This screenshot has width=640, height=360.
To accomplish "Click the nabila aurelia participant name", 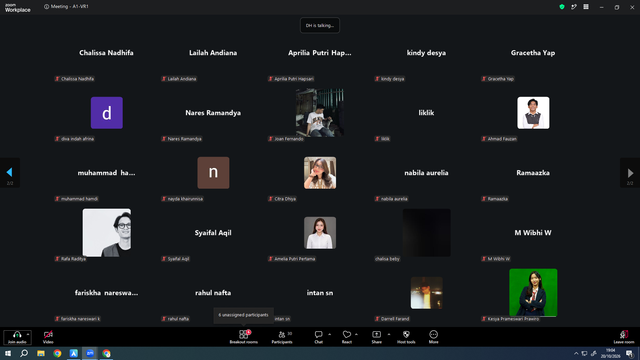I will [426, 173].
